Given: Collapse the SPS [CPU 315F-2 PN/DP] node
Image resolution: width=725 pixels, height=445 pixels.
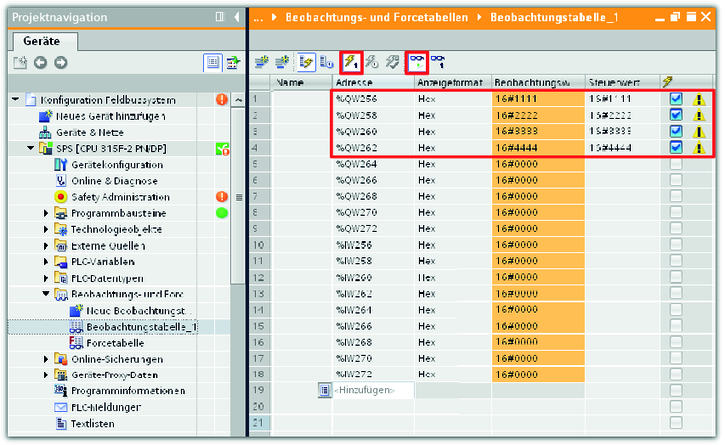Looking at the screenshot, I should pyautogui.click(x=30, y=149).
